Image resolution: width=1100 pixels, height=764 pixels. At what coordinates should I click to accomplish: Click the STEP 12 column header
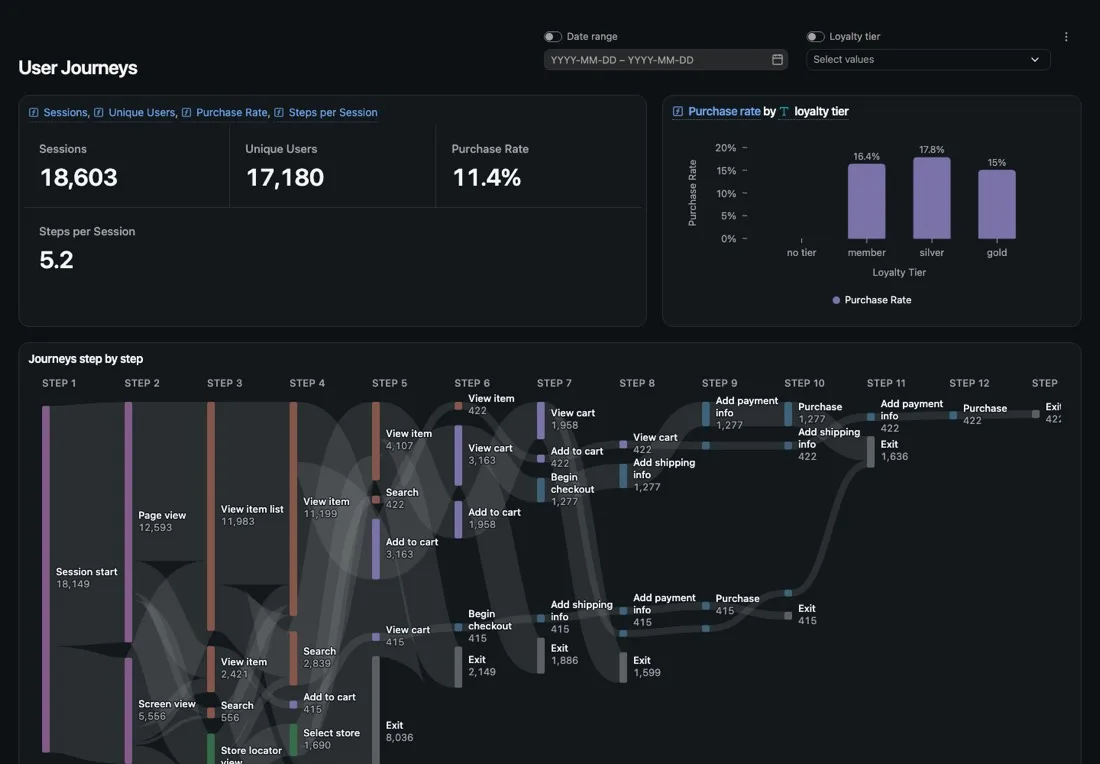tap(970, 383)
